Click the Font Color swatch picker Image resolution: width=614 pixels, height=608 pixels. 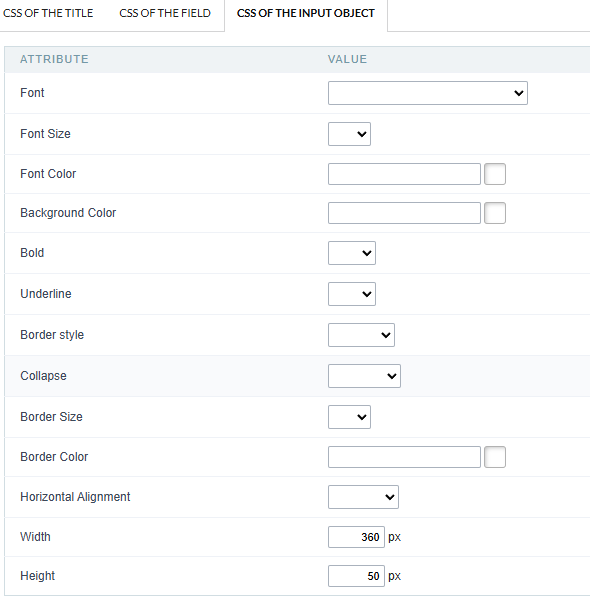coord(495,174)
